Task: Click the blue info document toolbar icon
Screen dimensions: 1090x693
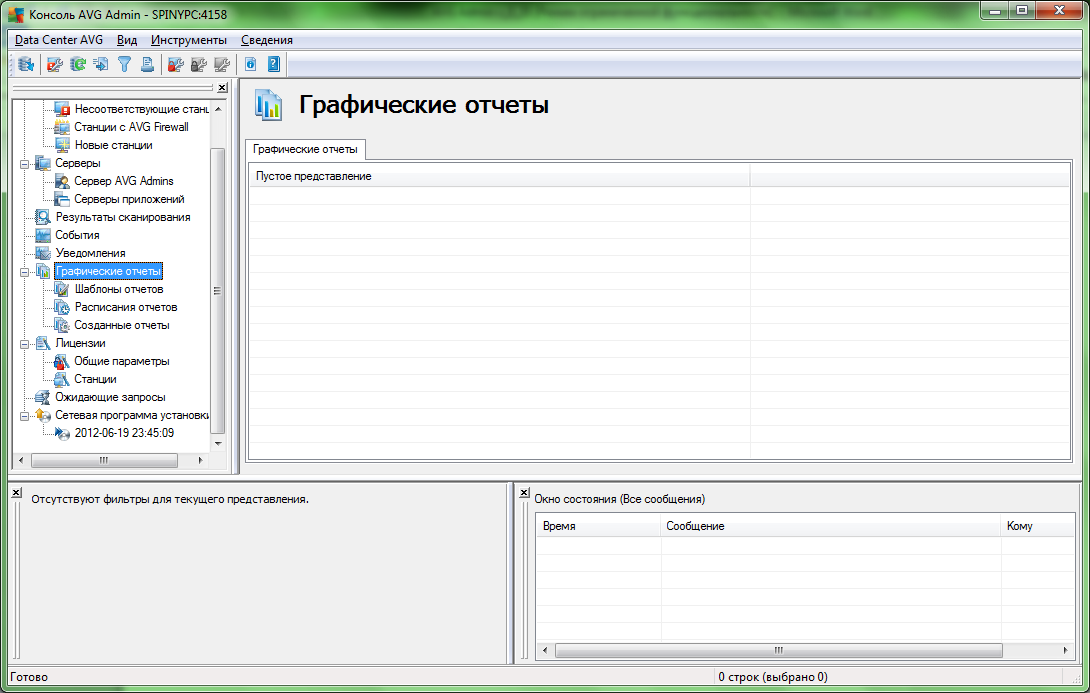Action: [250, 65]
